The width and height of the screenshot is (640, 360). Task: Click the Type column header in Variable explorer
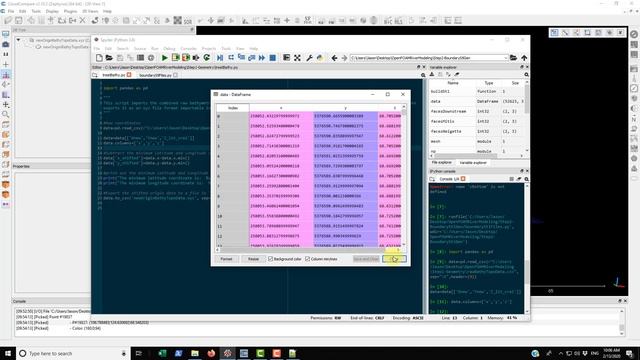(488, 83)
